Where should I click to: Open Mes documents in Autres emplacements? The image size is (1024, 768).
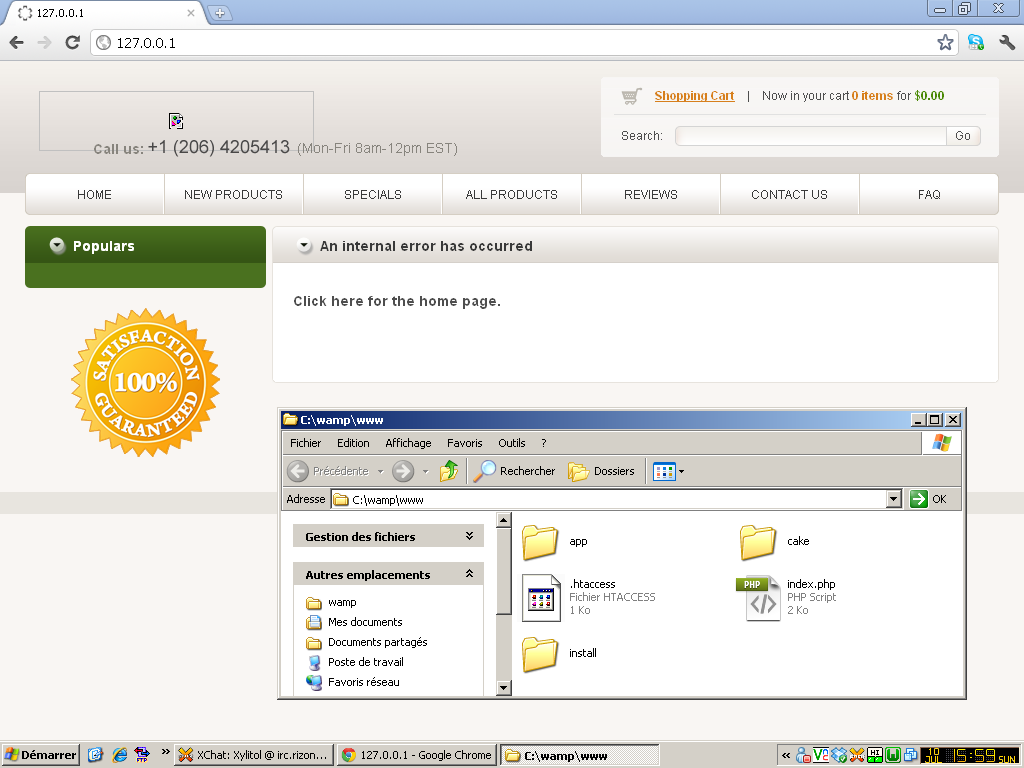tap(354, 622)
